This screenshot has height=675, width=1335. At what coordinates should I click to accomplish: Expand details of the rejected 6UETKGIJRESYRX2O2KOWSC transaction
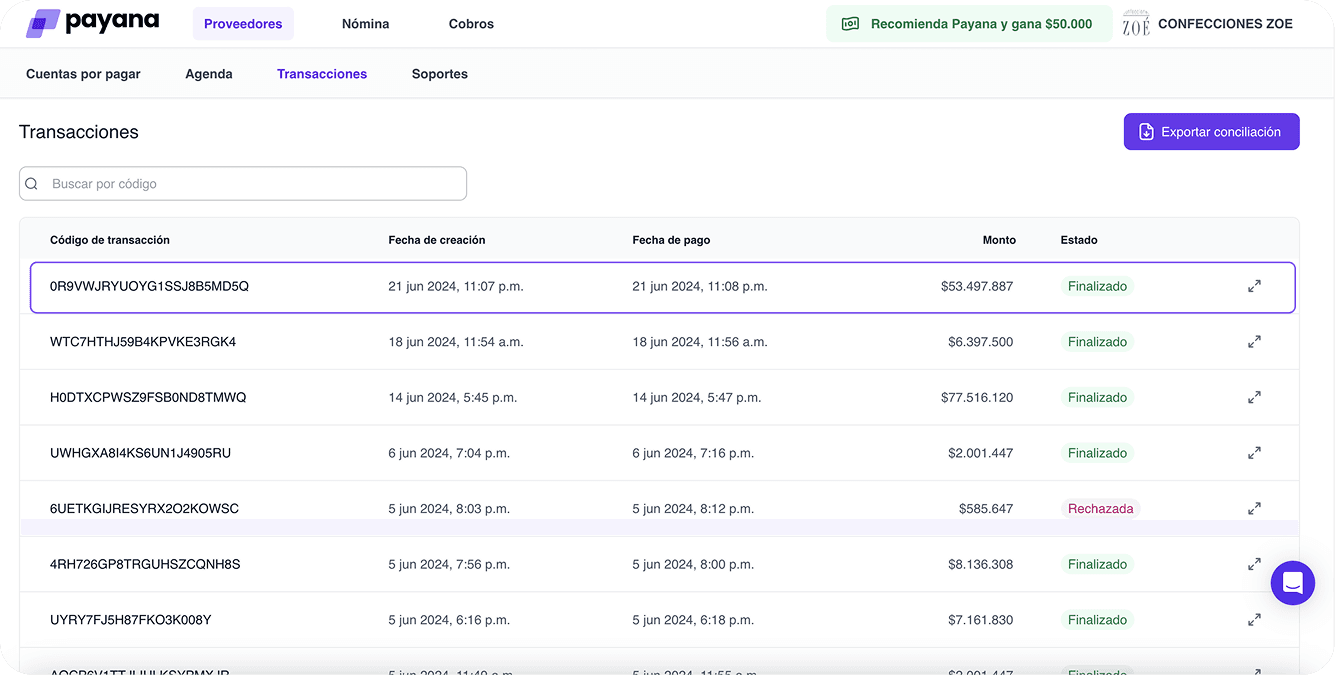click(1254, 507)
